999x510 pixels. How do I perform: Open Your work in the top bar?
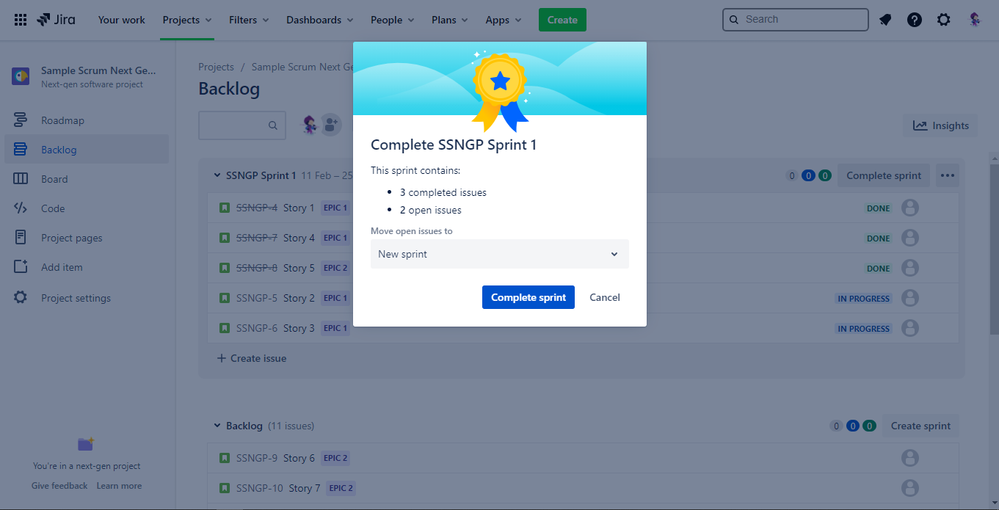point(121,20)
